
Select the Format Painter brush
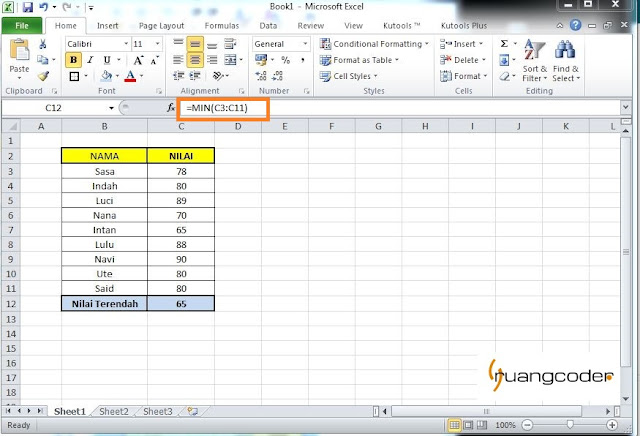coord(43,76)
